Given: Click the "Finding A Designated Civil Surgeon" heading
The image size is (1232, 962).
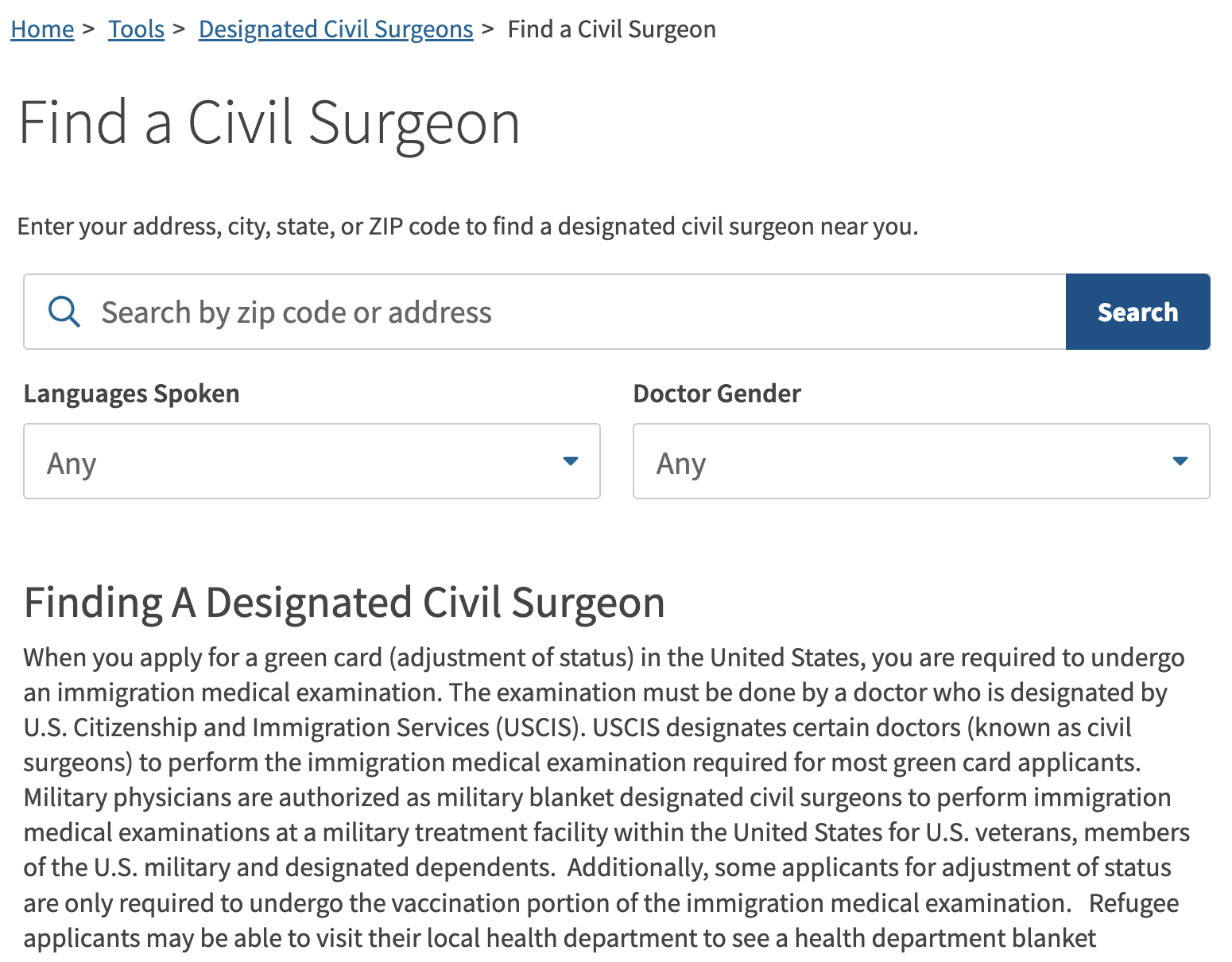Looking at the screenshot, I should tap(344, 603).
